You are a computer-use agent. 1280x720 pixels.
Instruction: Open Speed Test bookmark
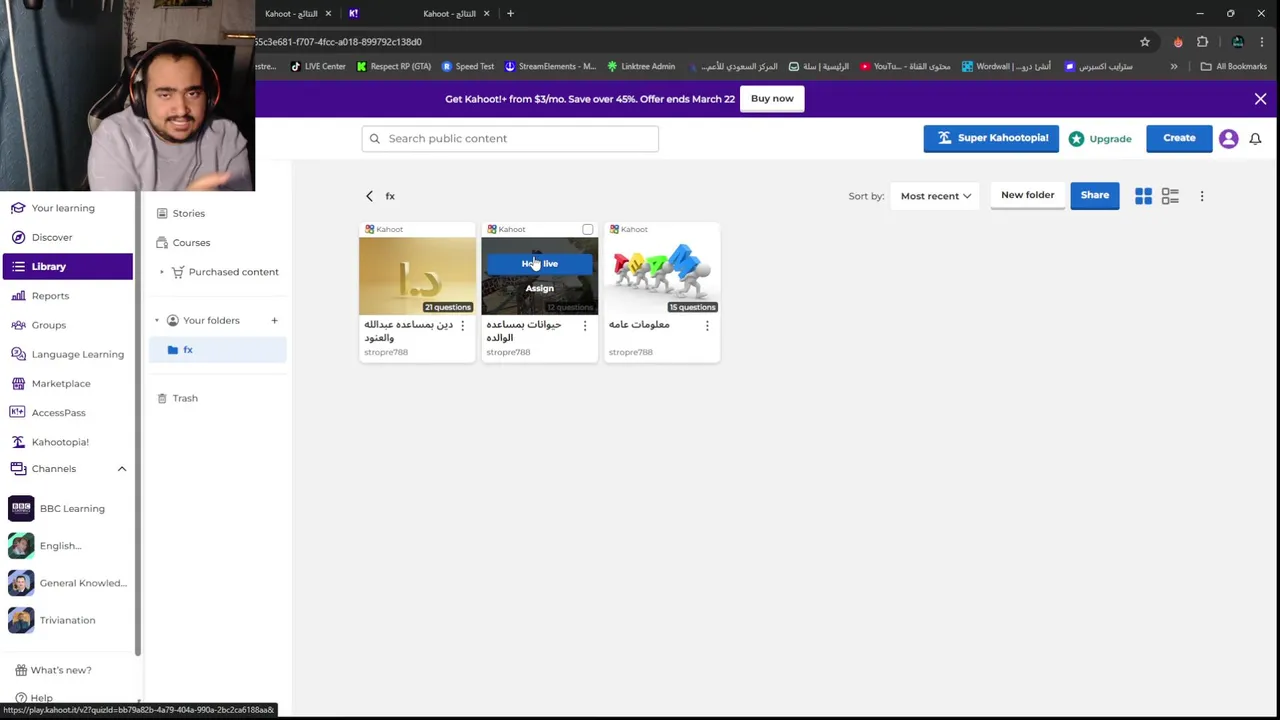click(x=468, y=67)
